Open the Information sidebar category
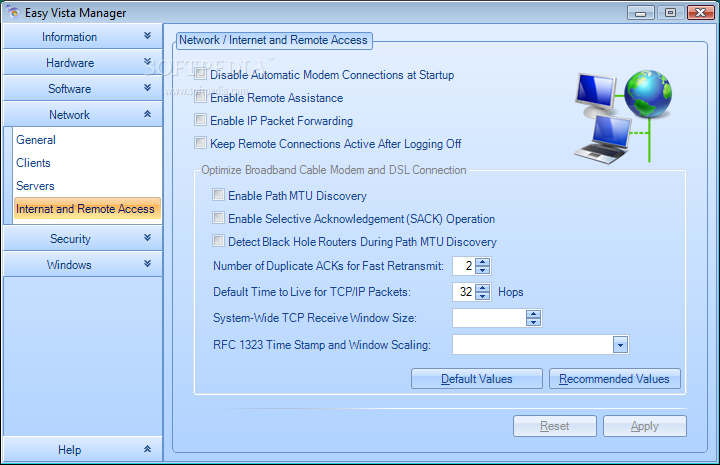 tap(83, 36)
